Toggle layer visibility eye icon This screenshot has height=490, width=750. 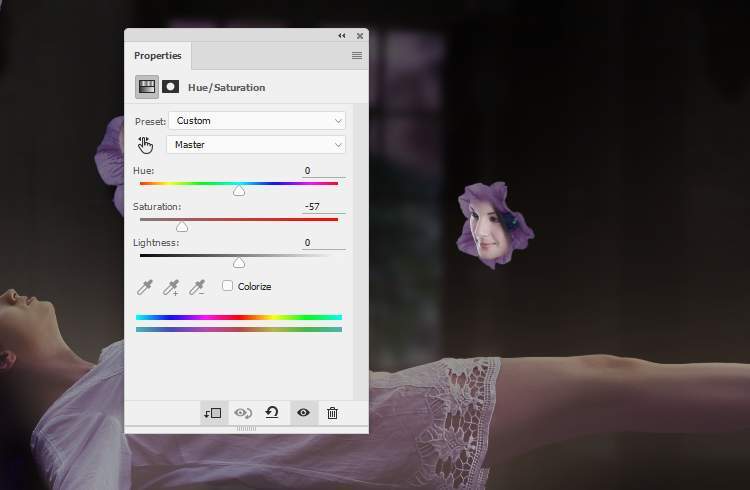click(x=303, y=412)
